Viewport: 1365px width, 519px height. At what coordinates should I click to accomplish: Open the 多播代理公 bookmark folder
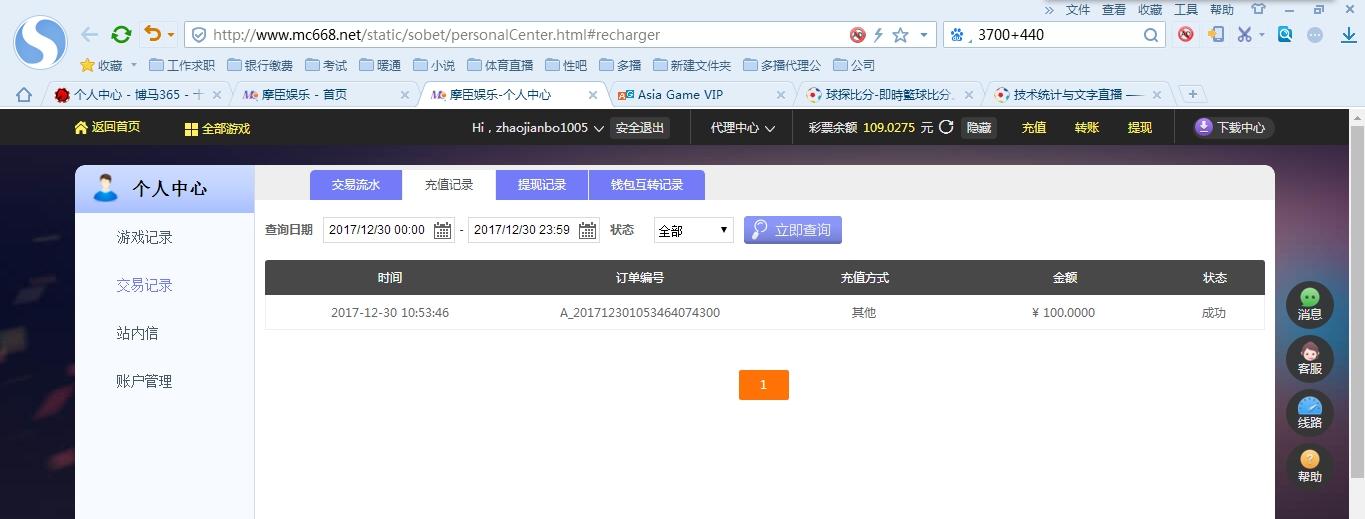781,65
